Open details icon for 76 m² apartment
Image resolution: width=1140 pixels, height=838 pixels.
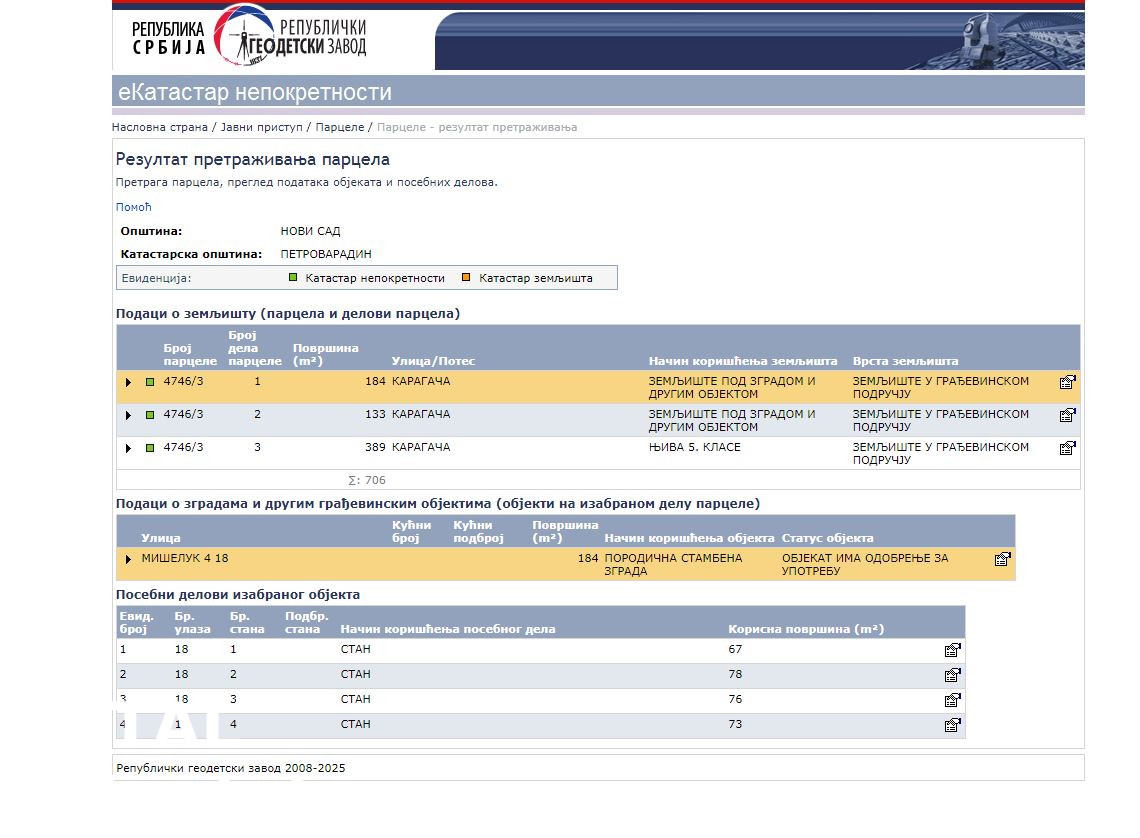point(952,700)
